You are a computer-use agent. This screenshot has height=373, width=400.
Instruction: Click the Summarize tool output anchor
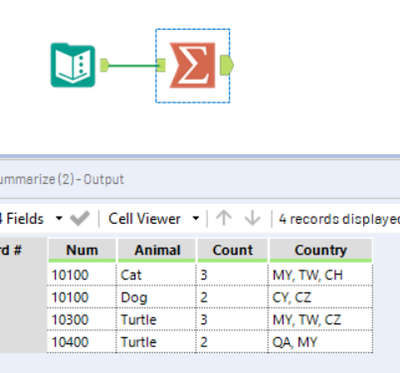pyautogui.click(x=227, y=65)
